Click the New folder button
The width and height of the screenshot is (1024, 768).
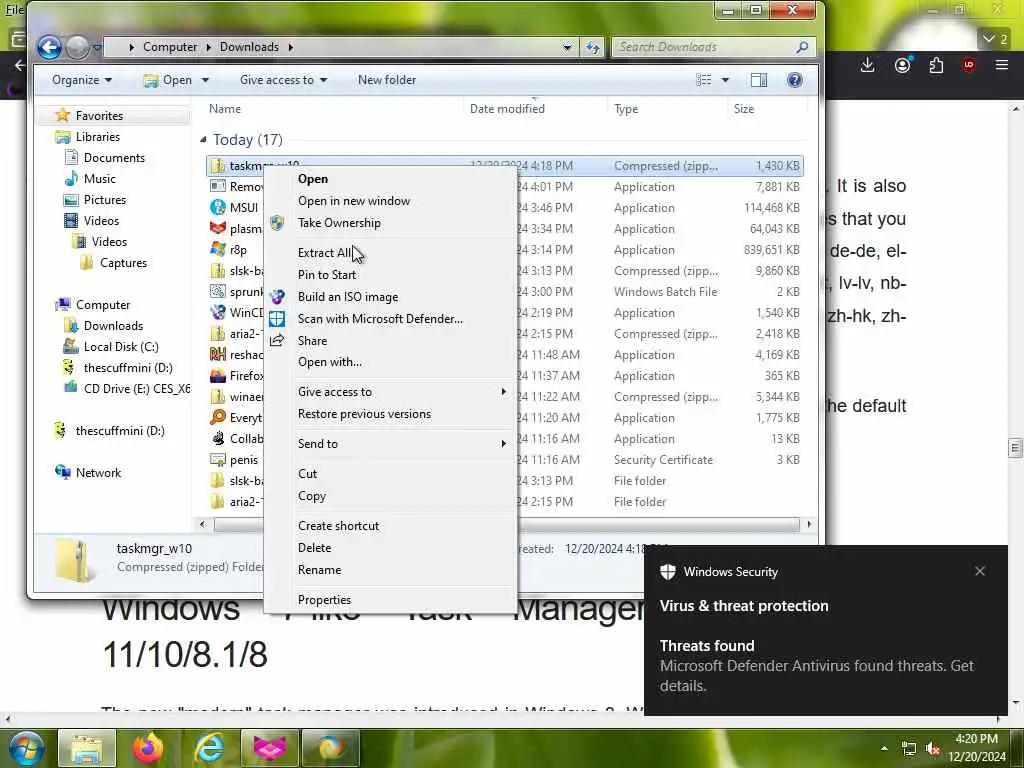click(387, 80)
